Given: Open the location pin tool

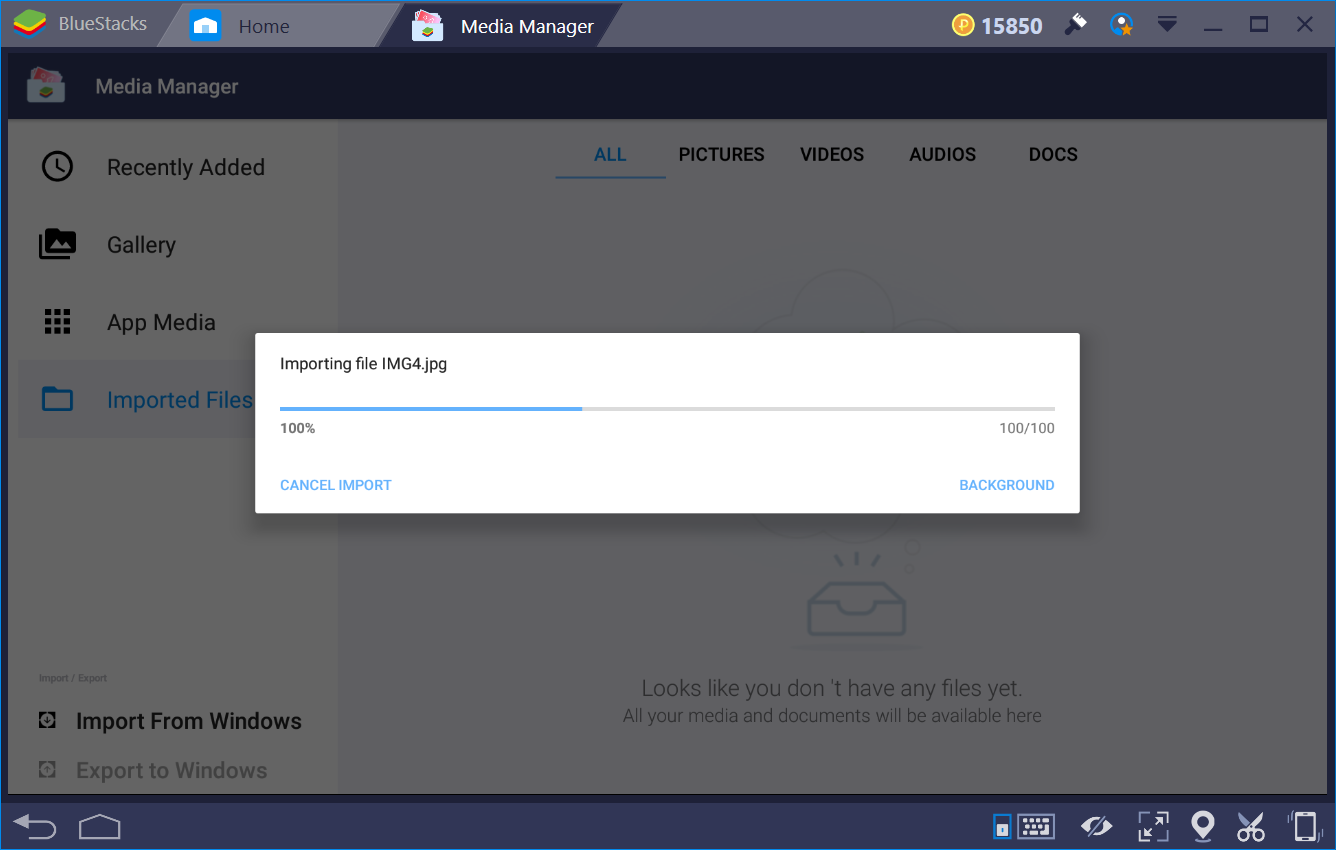Looking at the screenshot, I should coord(1203,826).
